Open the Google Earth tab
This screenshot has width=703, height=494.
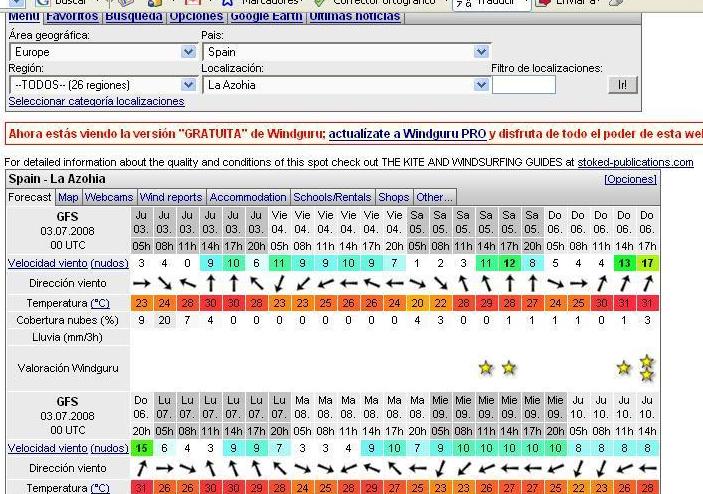(x=266, y=17)
